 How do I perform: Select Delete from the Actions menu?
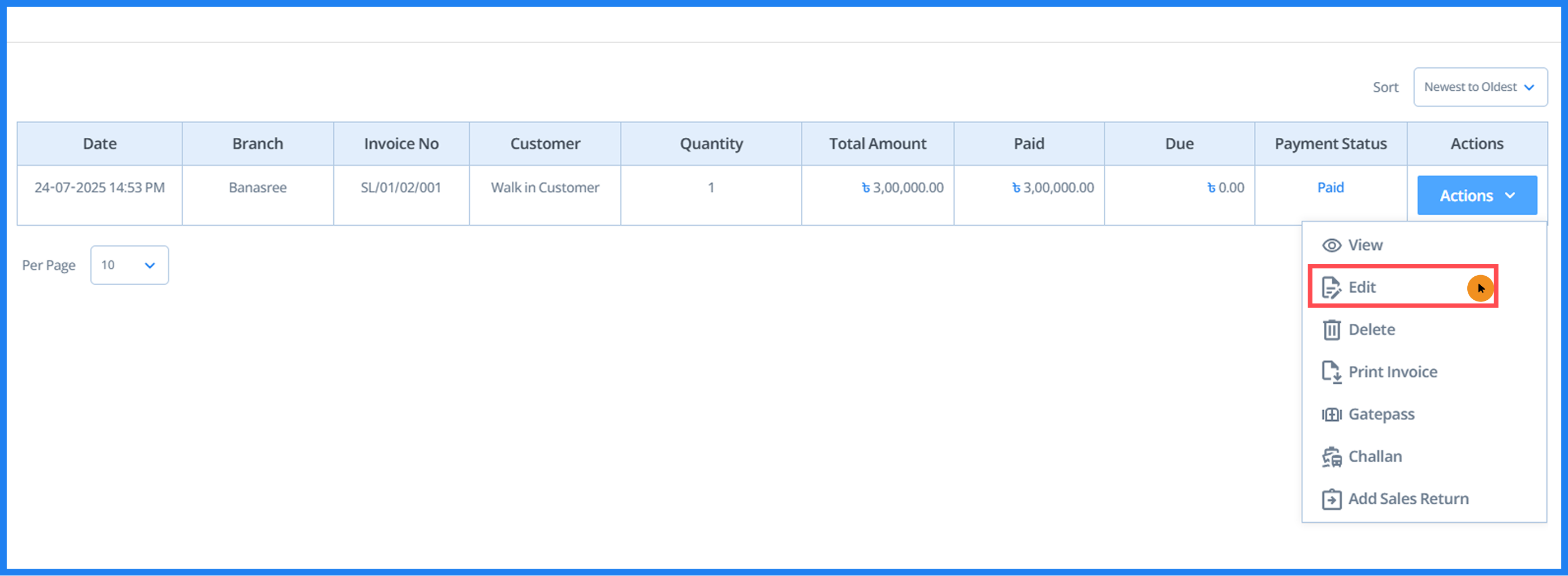point(1372,329)
